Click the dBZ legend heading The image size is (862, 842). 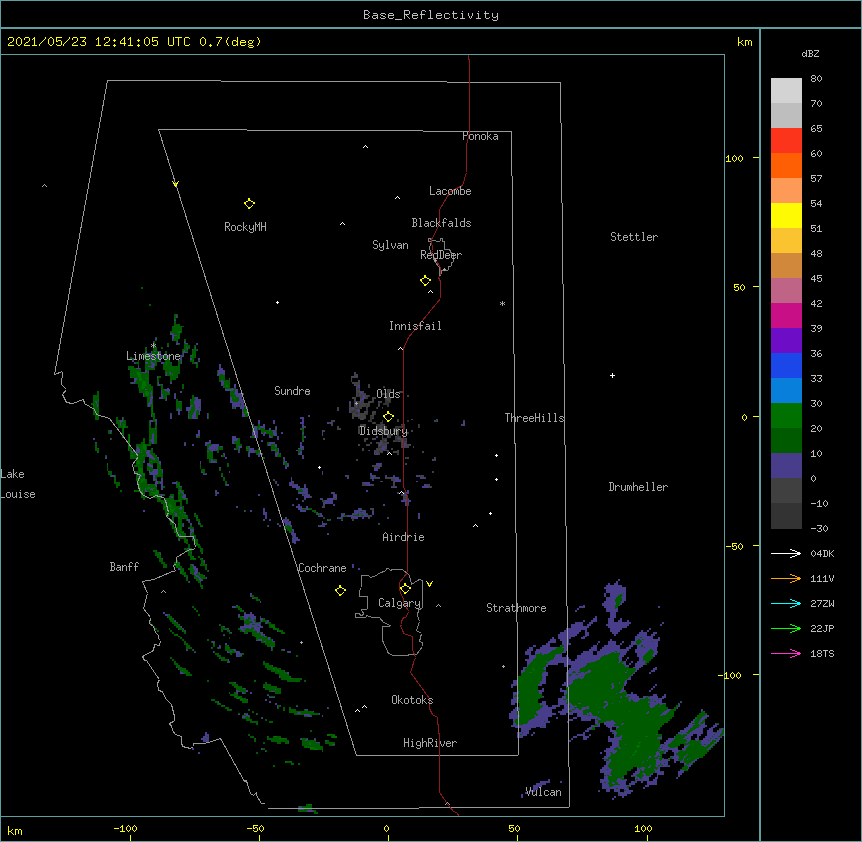tap(810, 53)
